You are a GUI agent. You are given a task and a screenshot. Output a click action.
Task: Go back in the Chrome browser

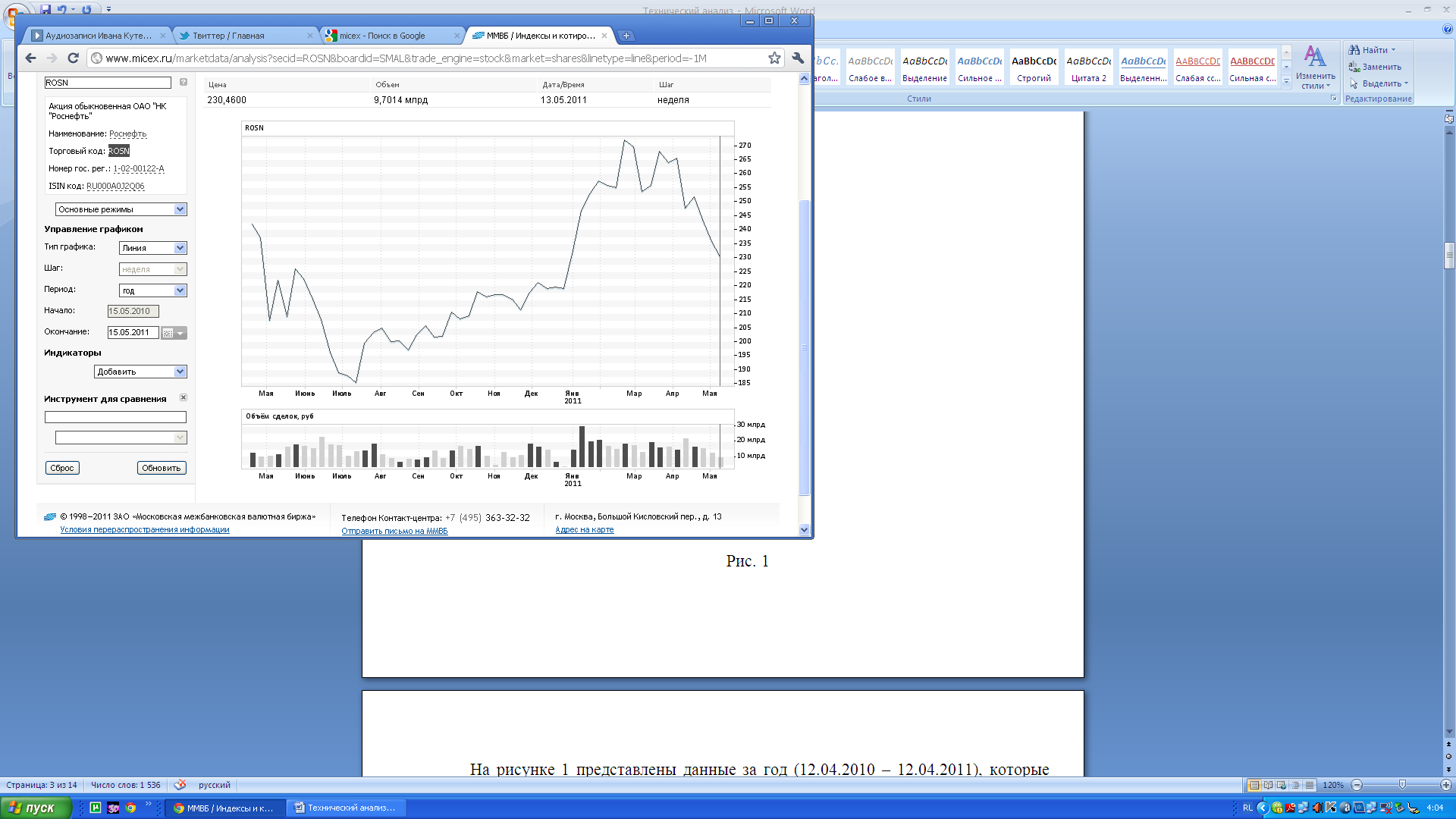point(30,58)
